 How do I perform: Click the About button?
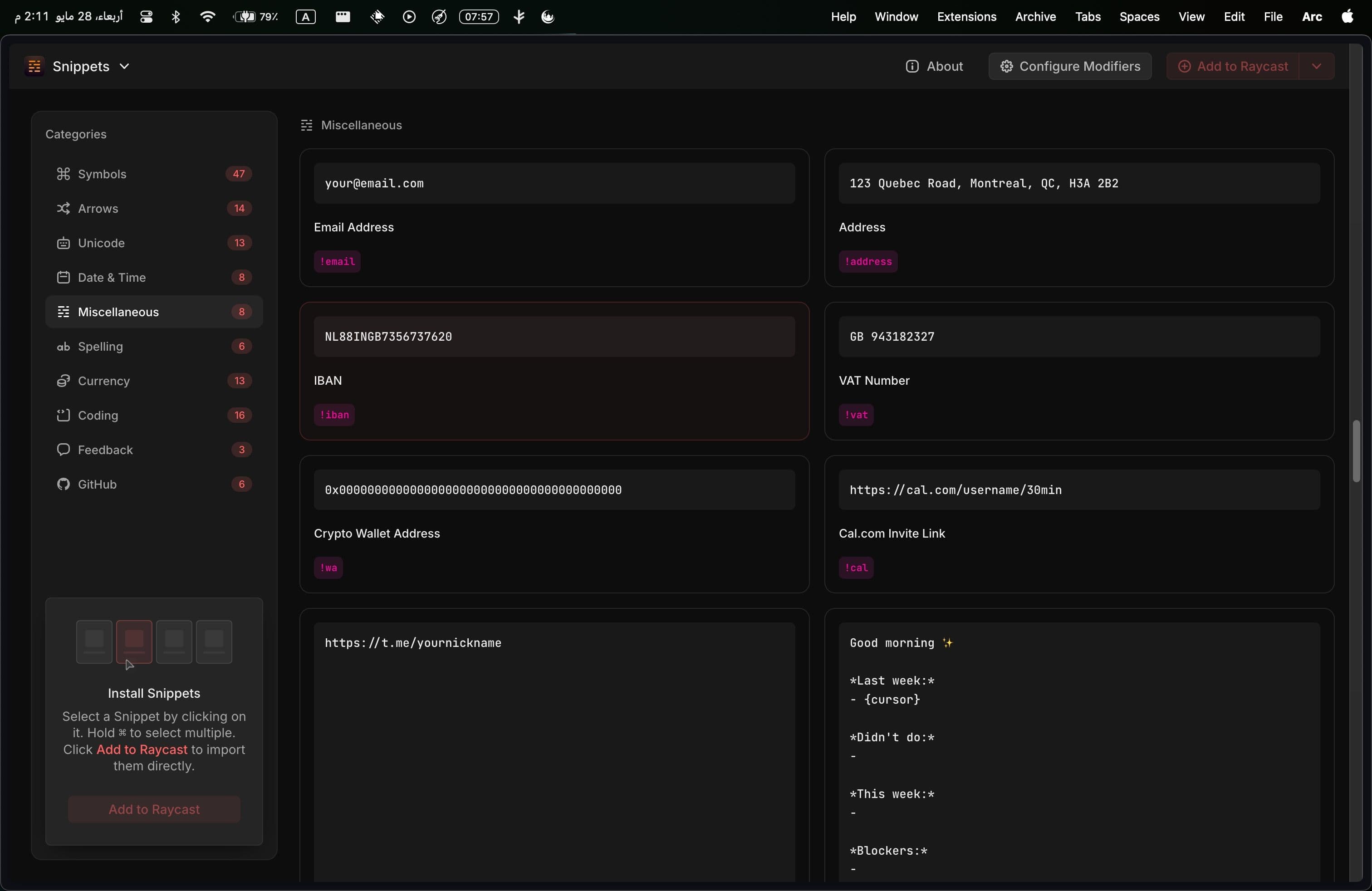[x=934, y=66]
